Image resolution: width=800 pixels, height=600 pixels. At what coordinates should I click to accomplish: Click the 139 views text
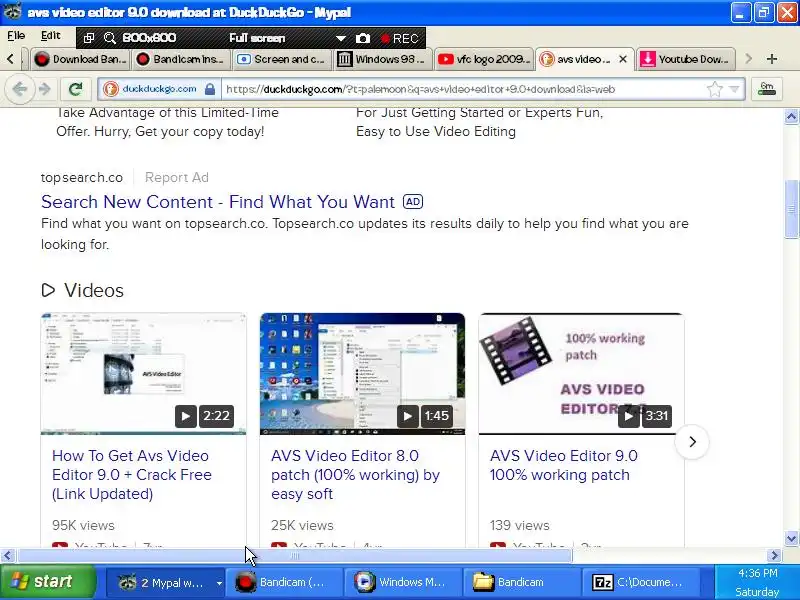[x=519, y=526]
